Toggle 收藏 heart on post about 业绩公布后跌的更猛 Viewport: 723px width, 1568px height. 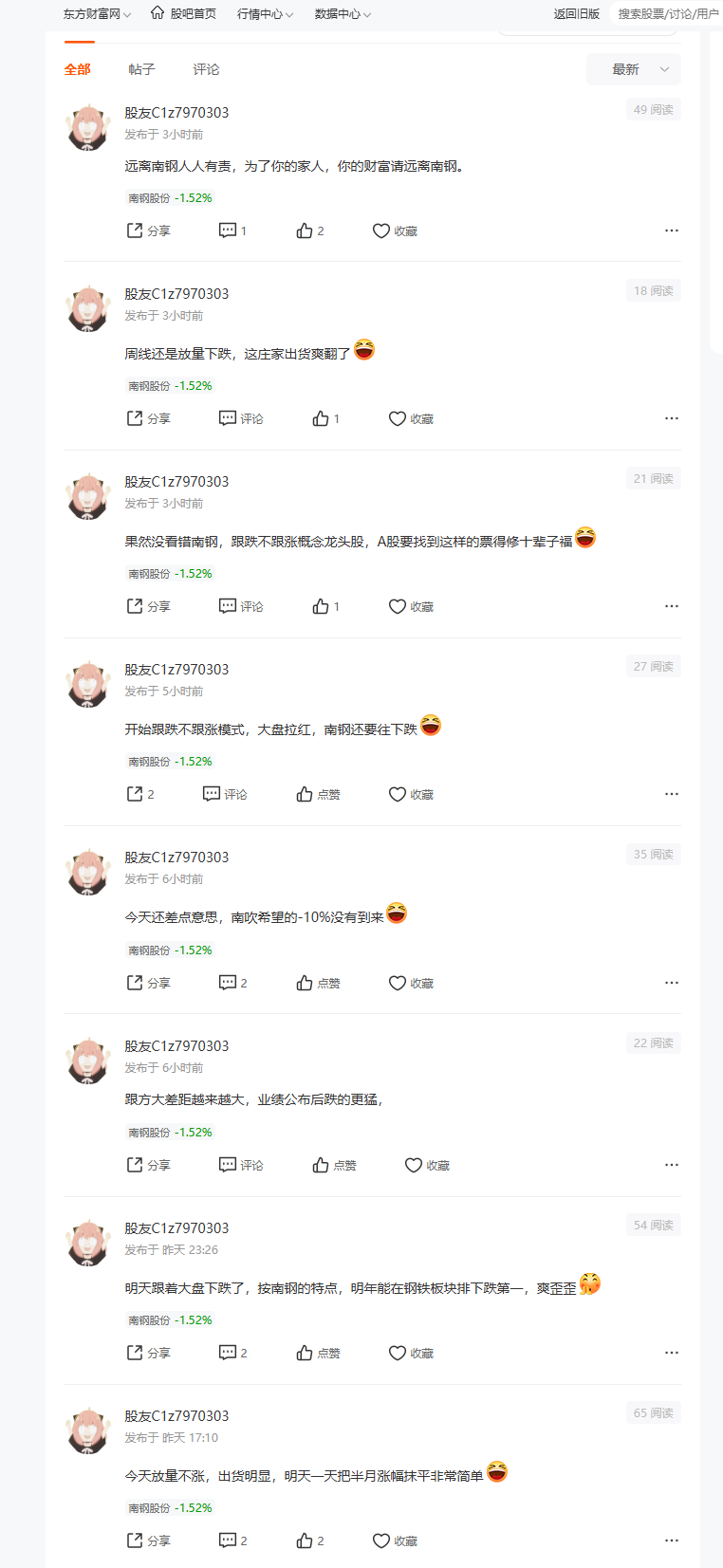pyautogui.click(x=427, y=1165)
